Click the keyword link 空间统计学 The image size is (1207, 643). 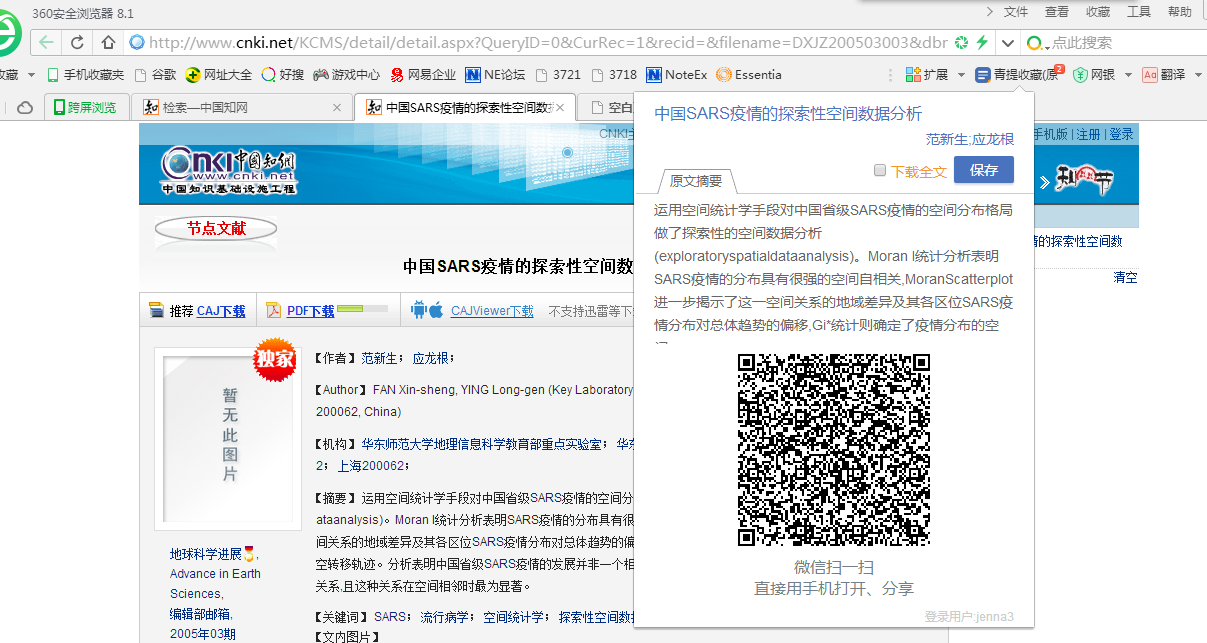click(514, 617)
